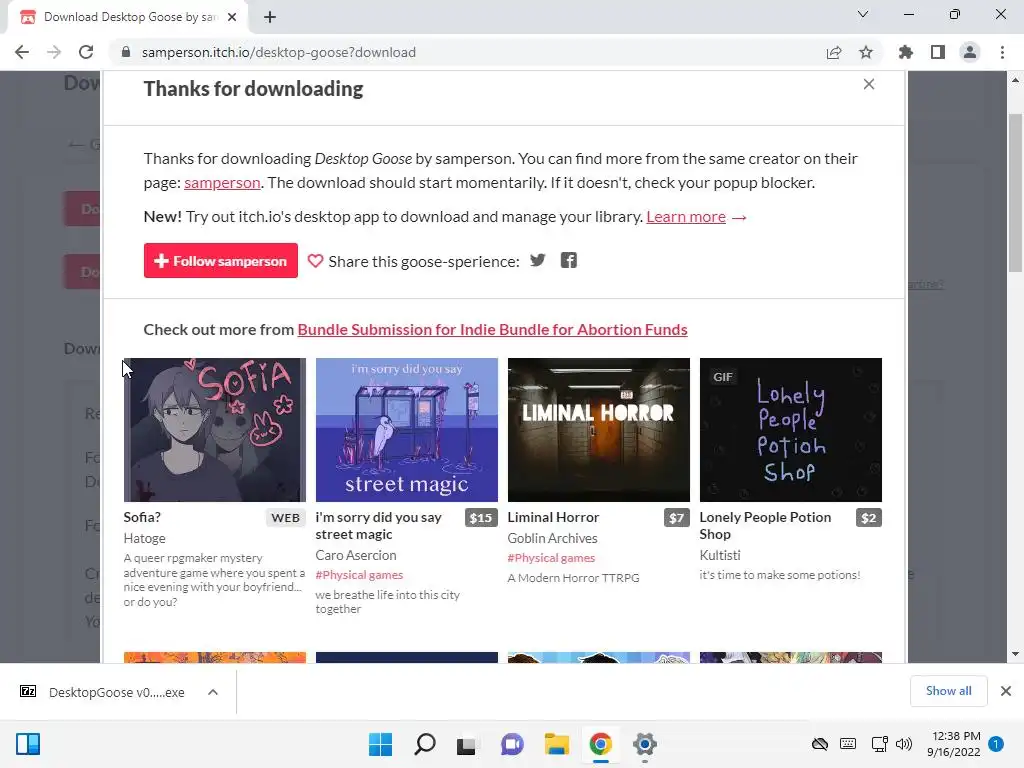Click the Follow samperson button
Screen dimensions: 1024x768
(221, 261)
